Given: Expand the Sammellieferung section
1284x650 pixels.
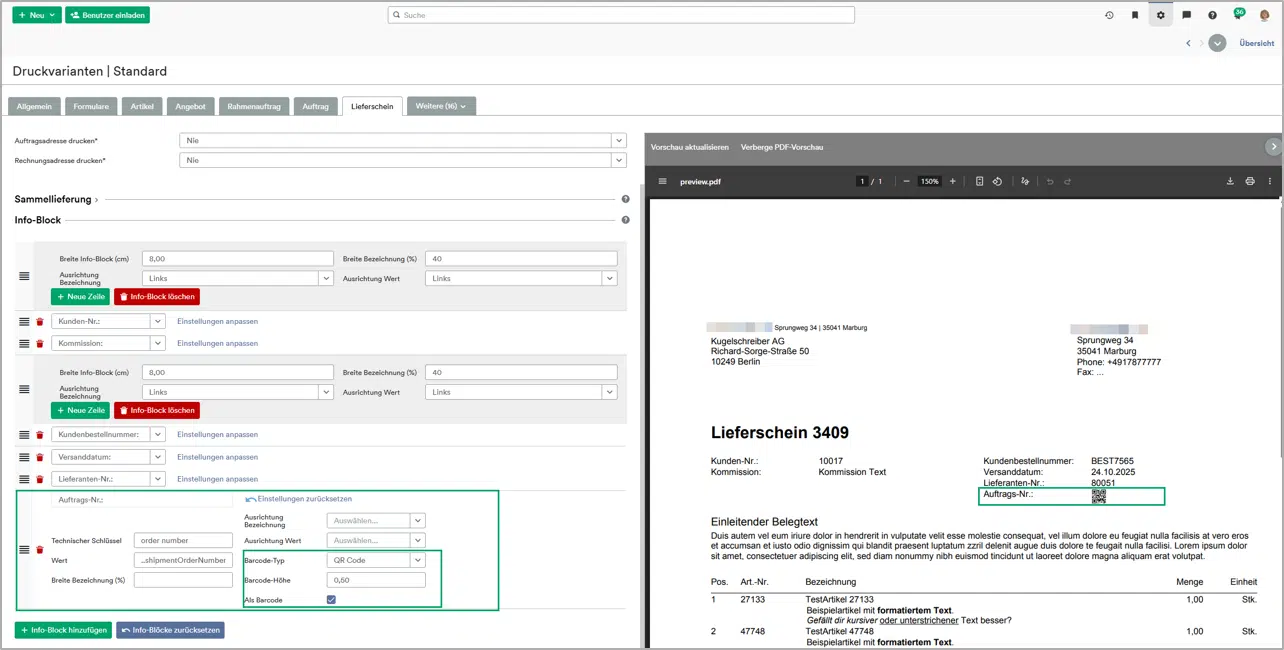Looking at the screenshot, I should point(56,200).
